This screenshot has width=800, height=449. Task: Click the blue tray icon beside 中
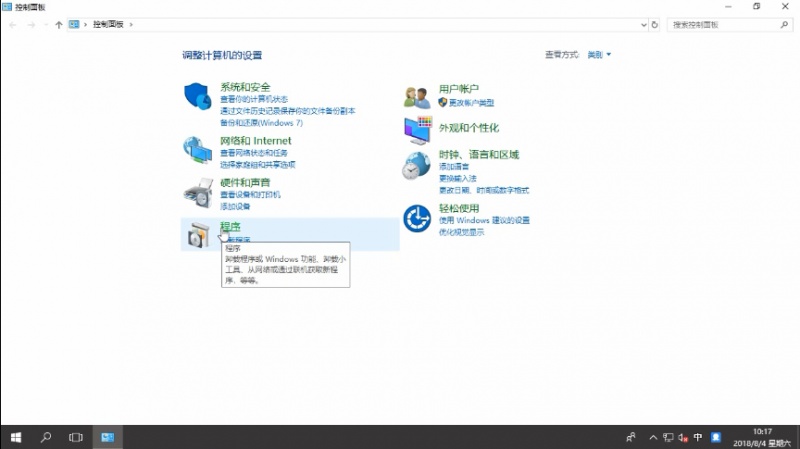716,437
